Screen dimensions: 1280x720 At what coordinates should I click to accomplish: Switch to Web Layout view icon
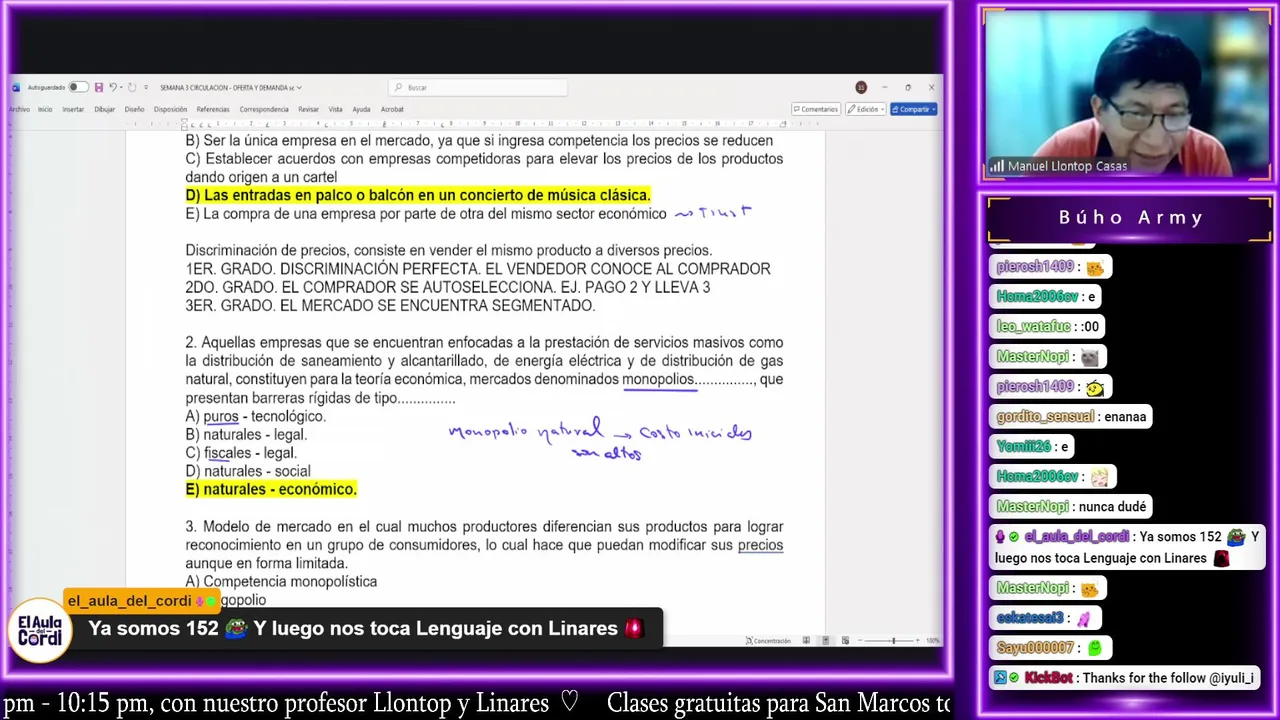[x=845, y=640]
